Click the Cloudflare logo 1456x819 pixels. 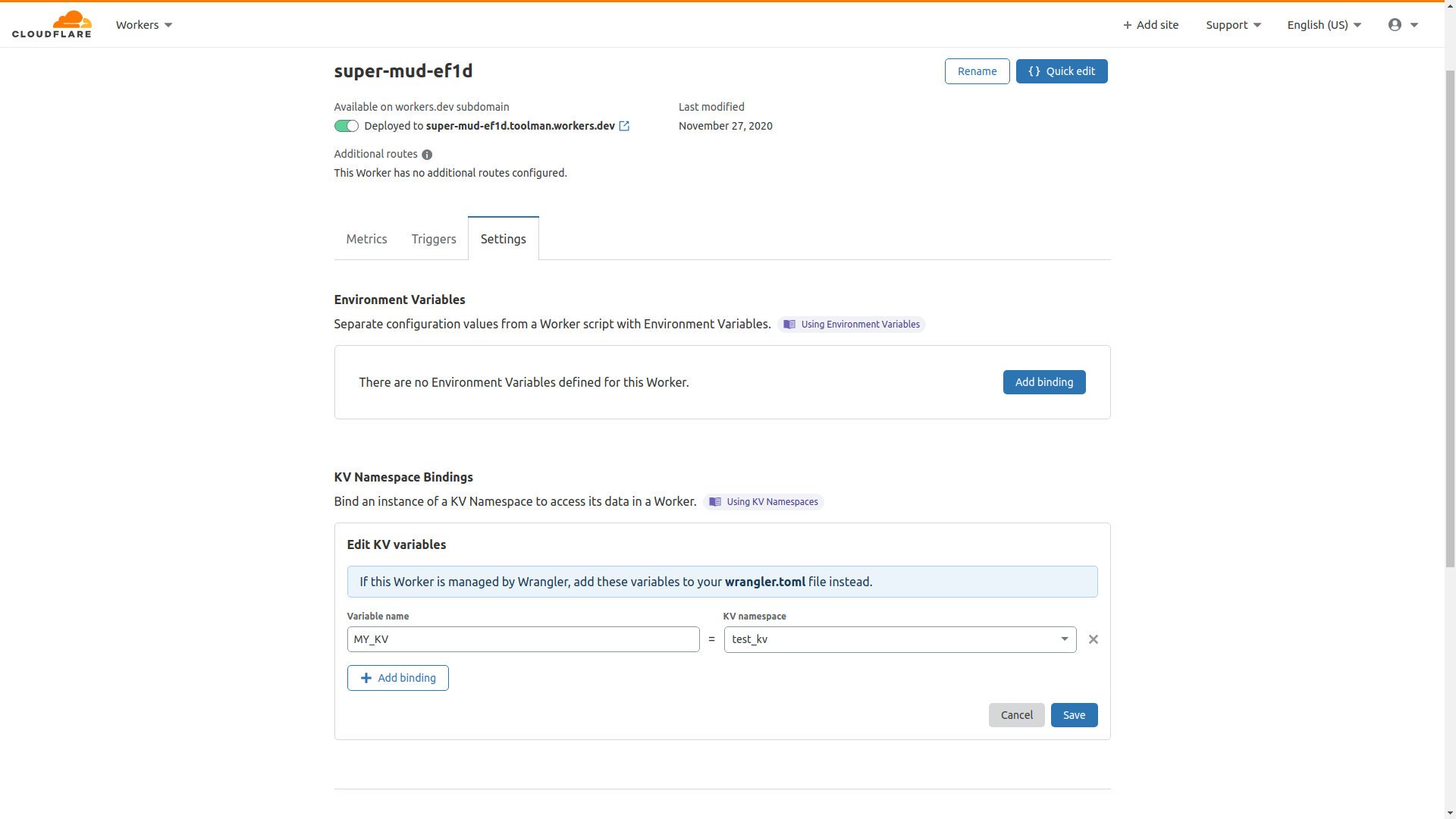(x=52, y=24)
